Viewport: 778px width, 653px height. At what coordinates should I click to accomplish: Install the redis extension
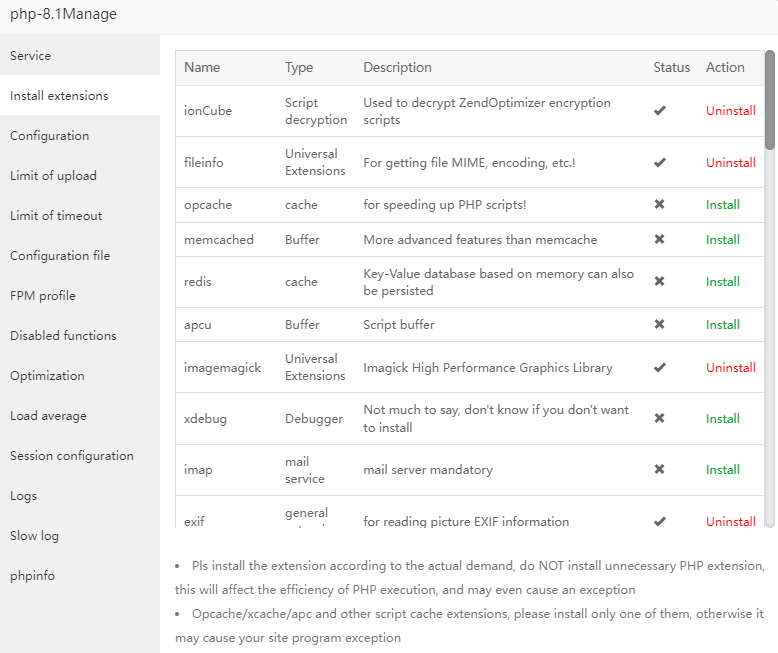point(722,282)
